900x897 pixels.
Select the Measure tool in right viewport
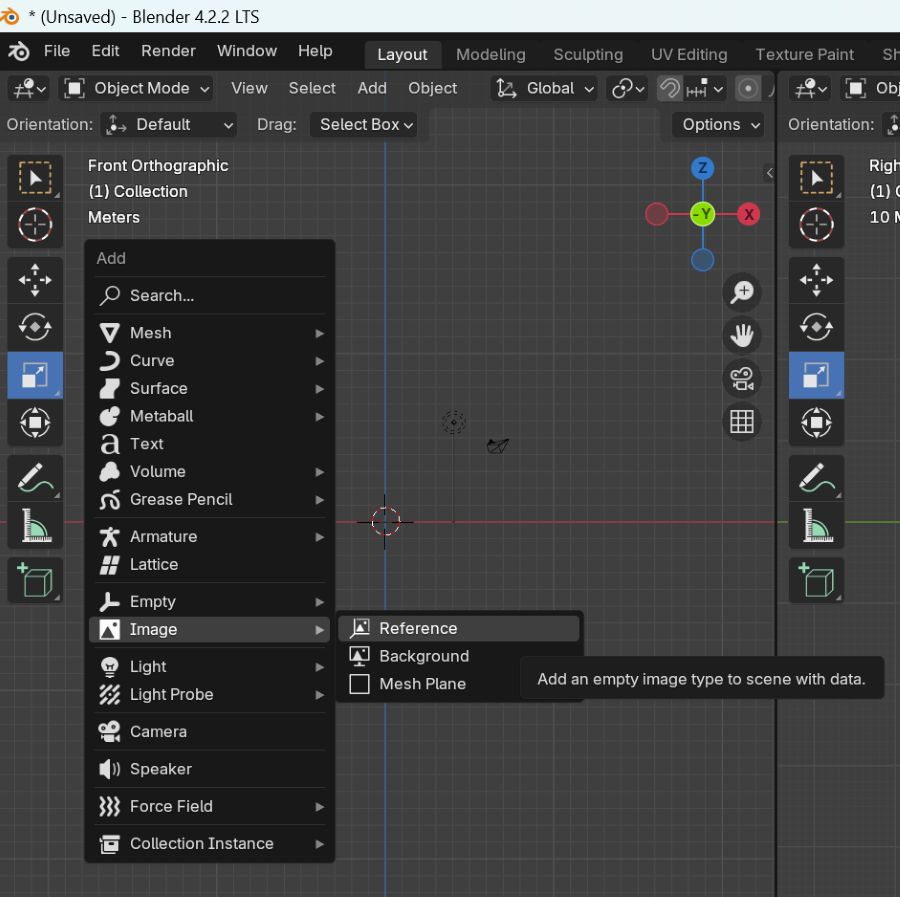(x=816, y=525)
